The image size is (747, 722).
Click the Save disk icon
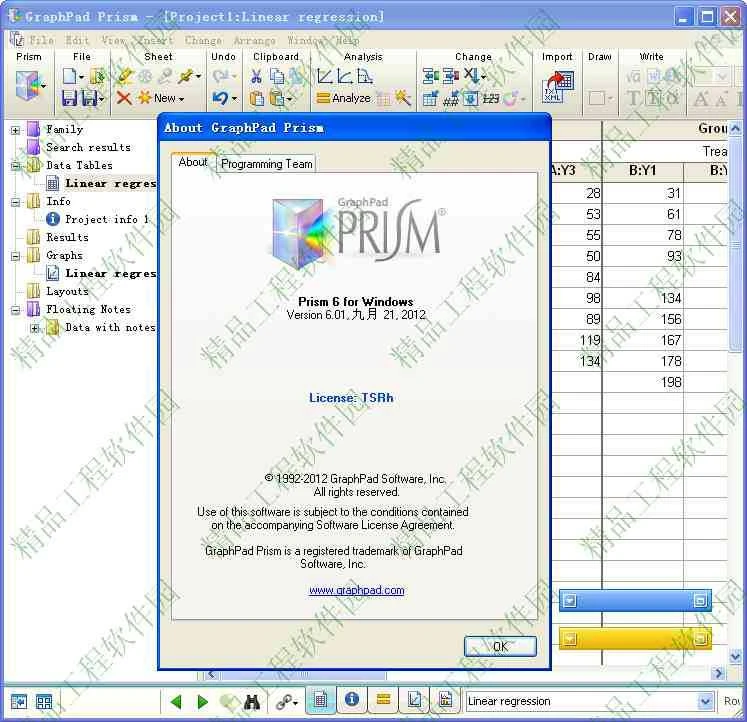coord(70,98)
